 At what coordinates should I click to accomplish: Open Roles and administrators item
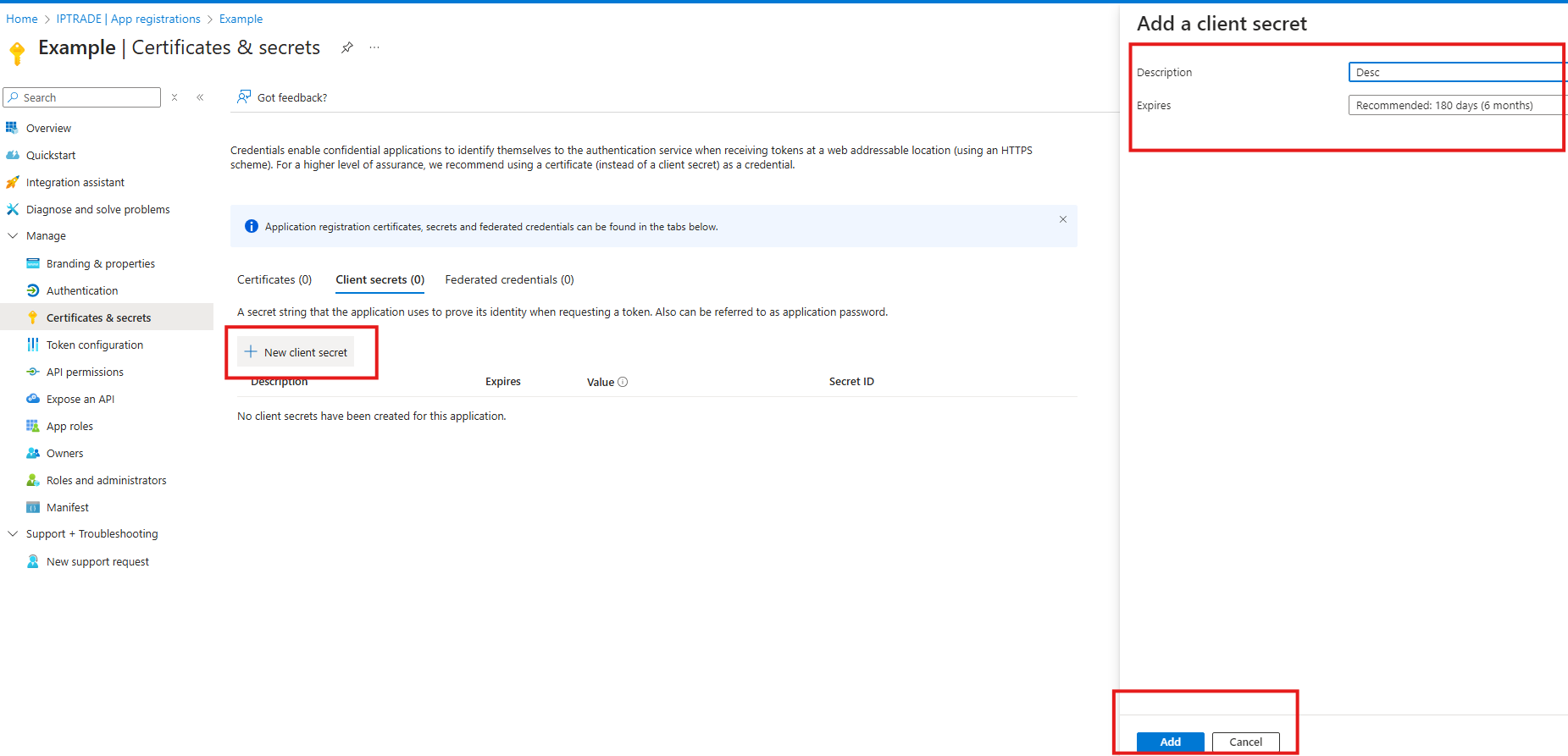(x=107, y=480)
